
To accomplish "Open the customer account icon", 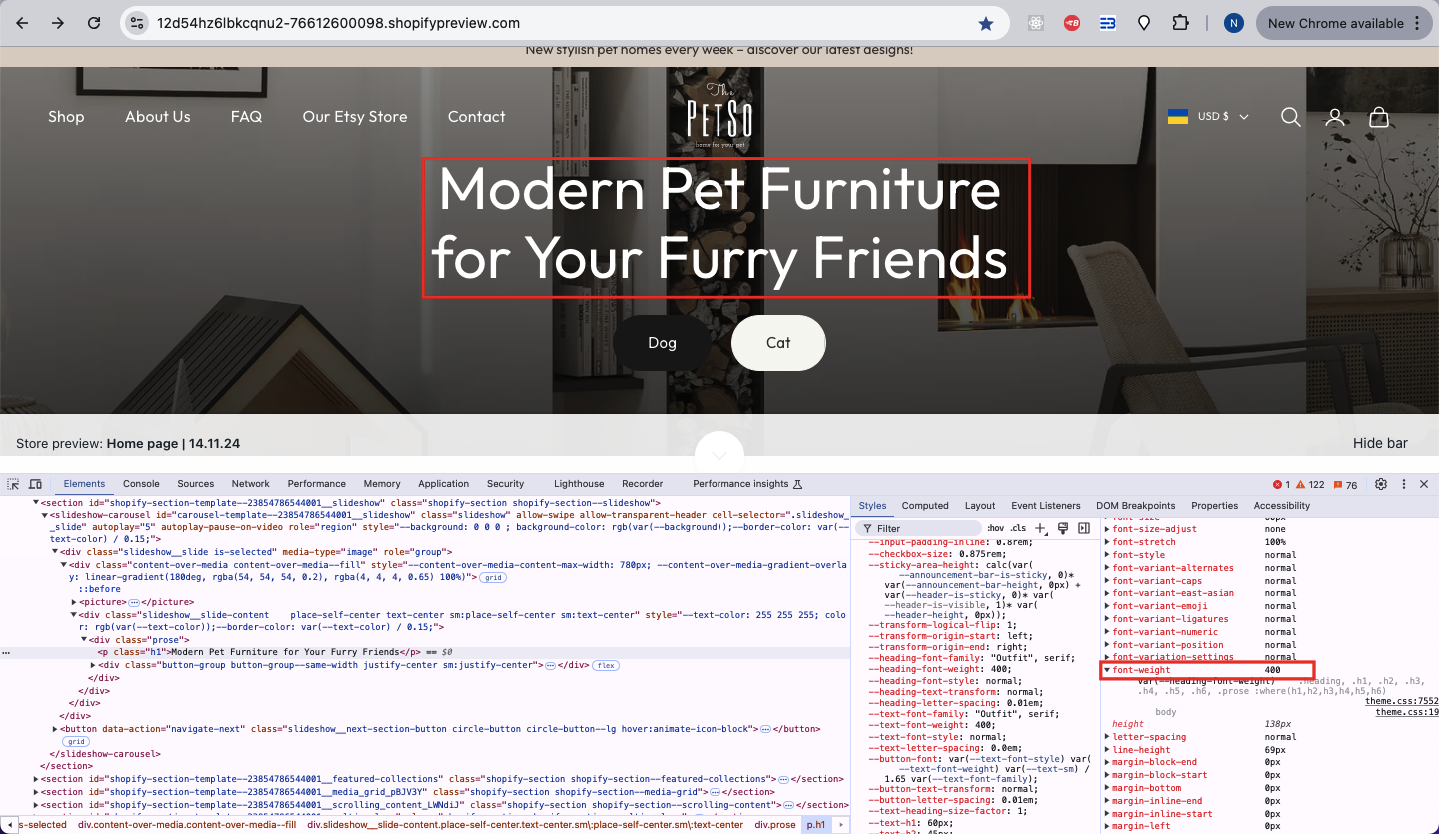I will (1335, 117).
